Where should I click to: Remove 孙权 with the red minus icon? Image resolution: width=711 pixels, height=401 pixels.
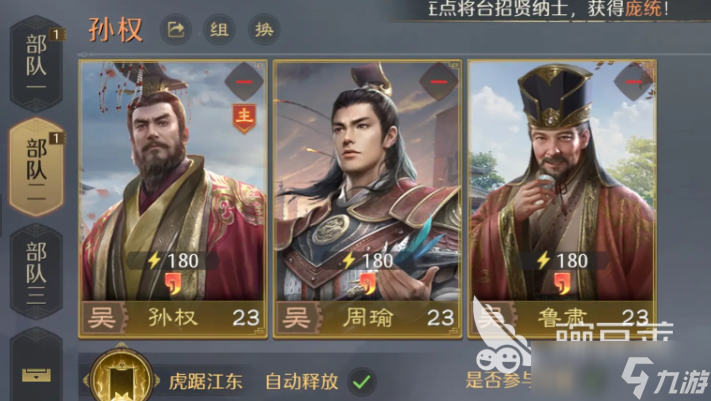(x=244, y=82)
